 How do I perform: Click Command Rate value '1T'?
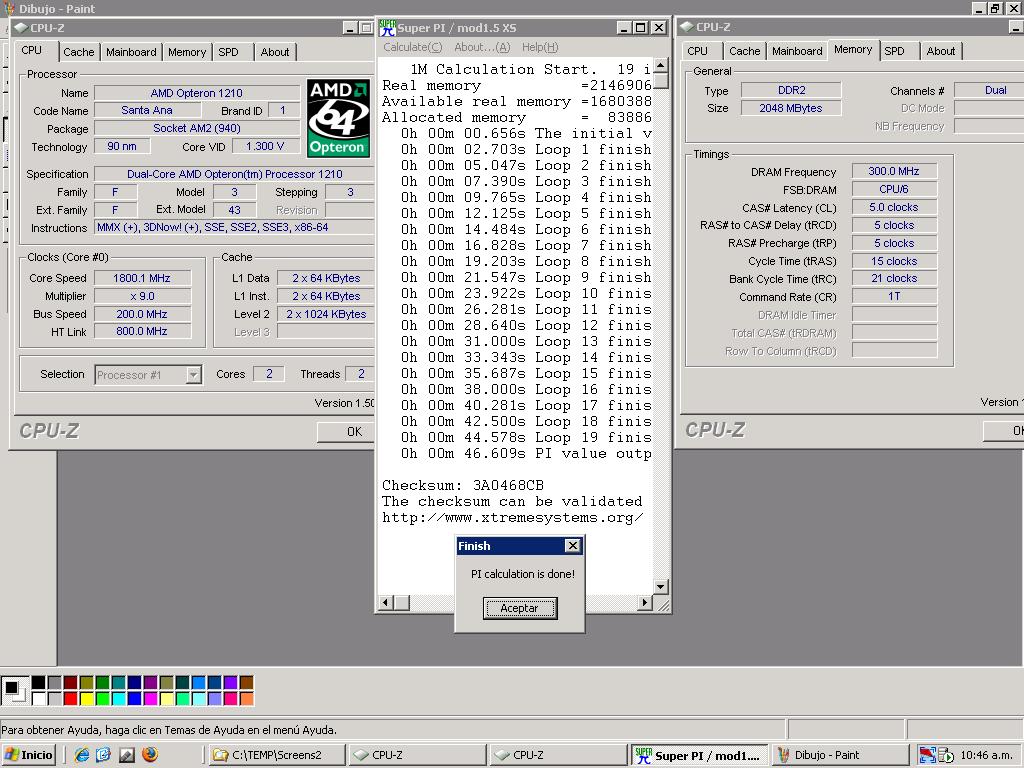[894, 296]
